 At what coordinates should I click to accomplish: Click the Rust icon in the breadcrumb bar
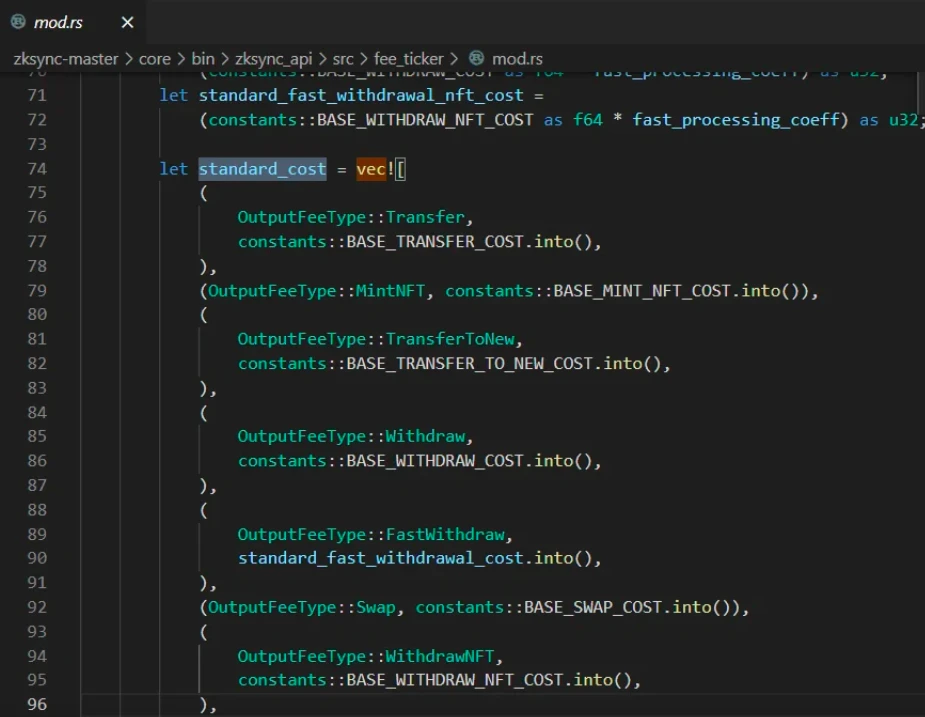pos(477,58)
